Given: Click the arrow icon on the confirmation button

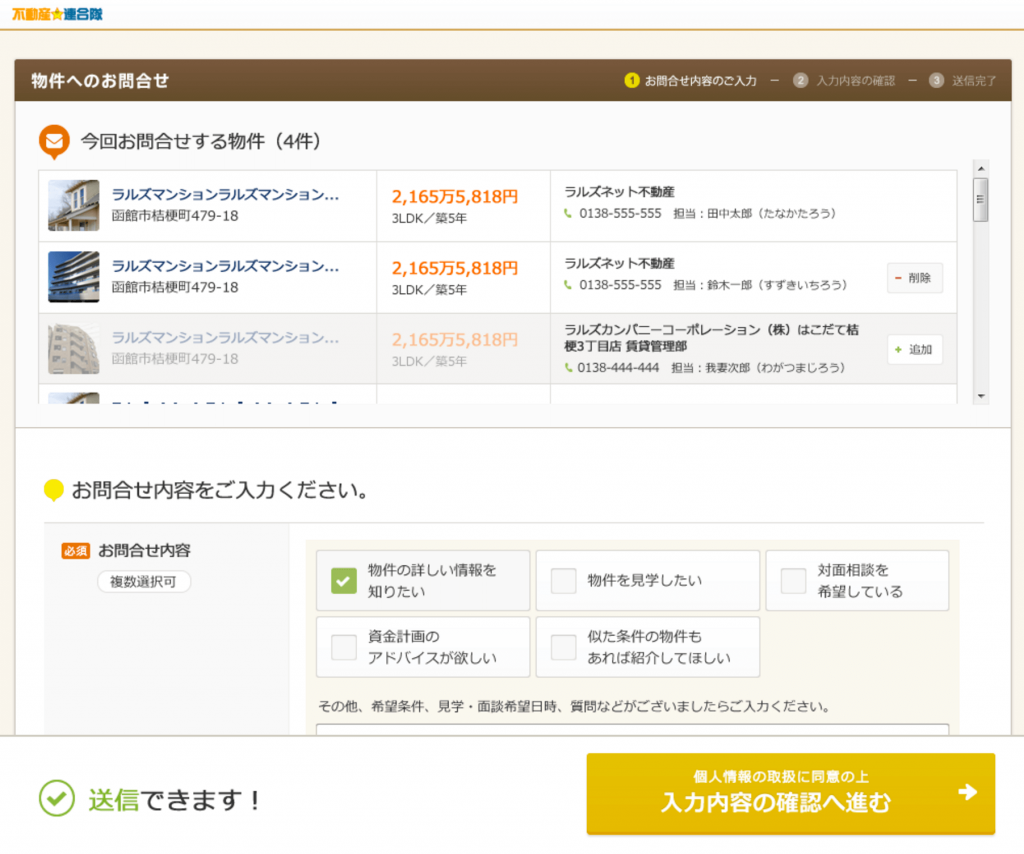Looking at the screenshot, I should tap(966, 793).
